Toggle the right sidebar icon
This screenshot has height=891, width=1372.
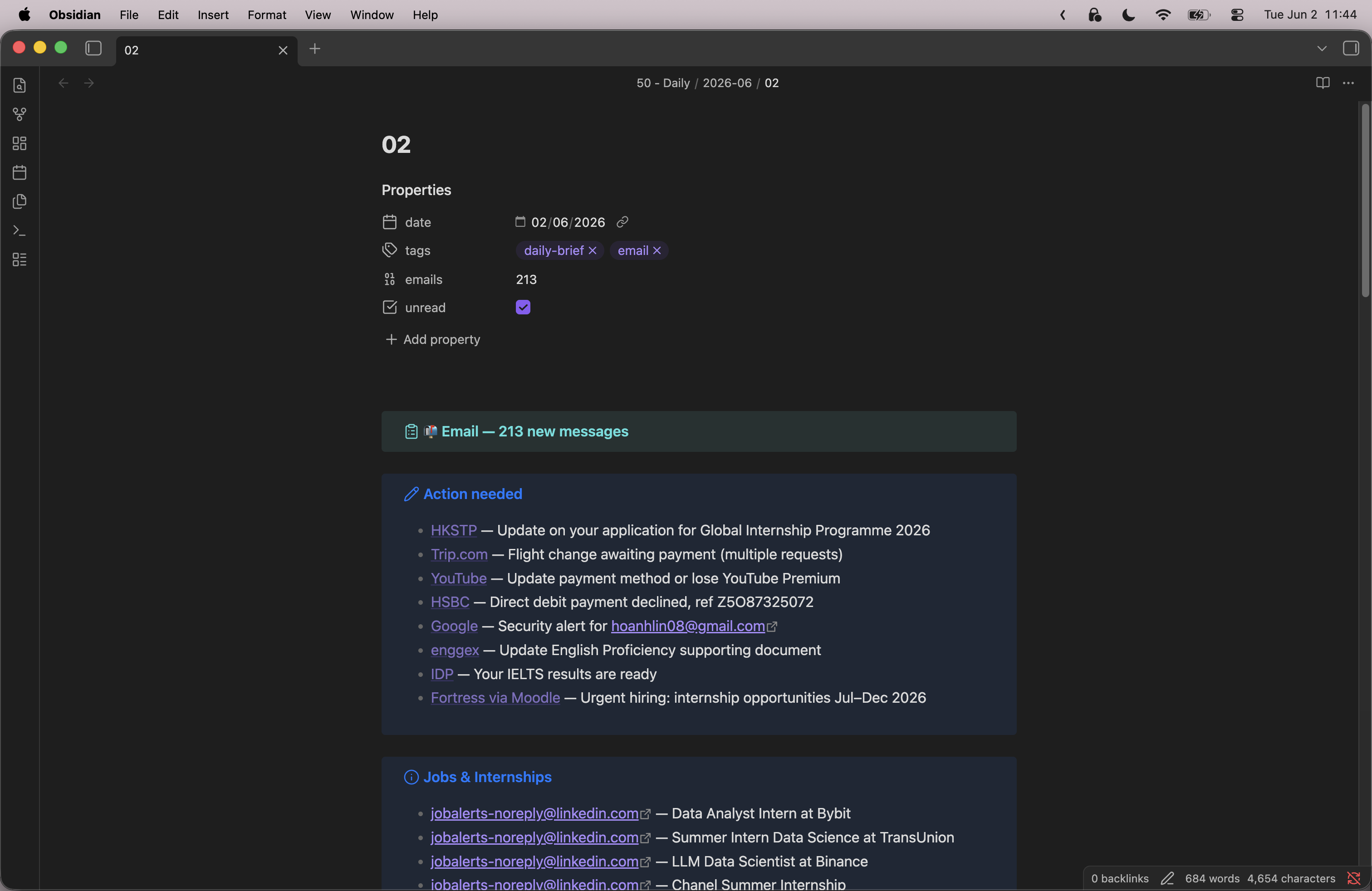(x=1351, y=49)
